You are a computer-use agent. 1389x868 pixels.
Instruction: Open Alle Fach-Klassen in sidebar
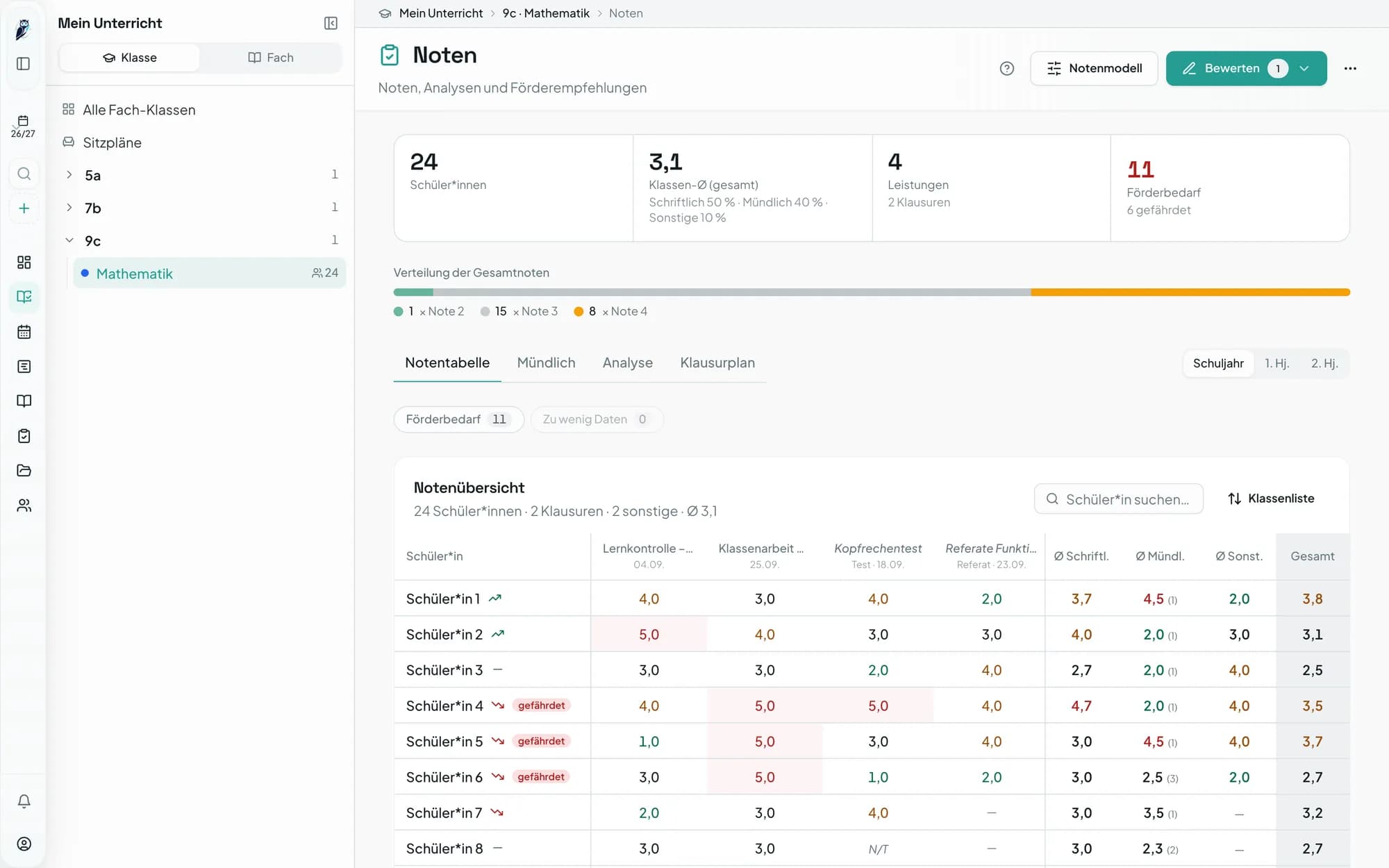139,110
